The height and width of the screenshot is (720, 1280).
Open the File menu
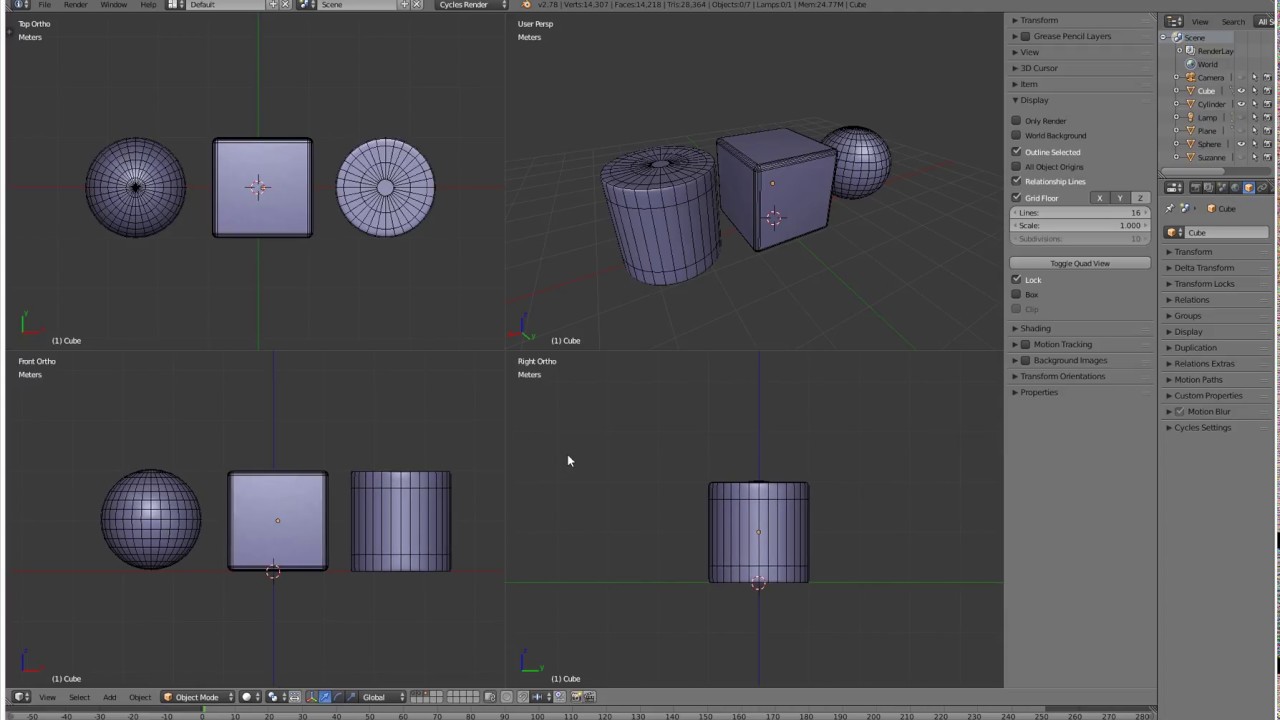45,4
